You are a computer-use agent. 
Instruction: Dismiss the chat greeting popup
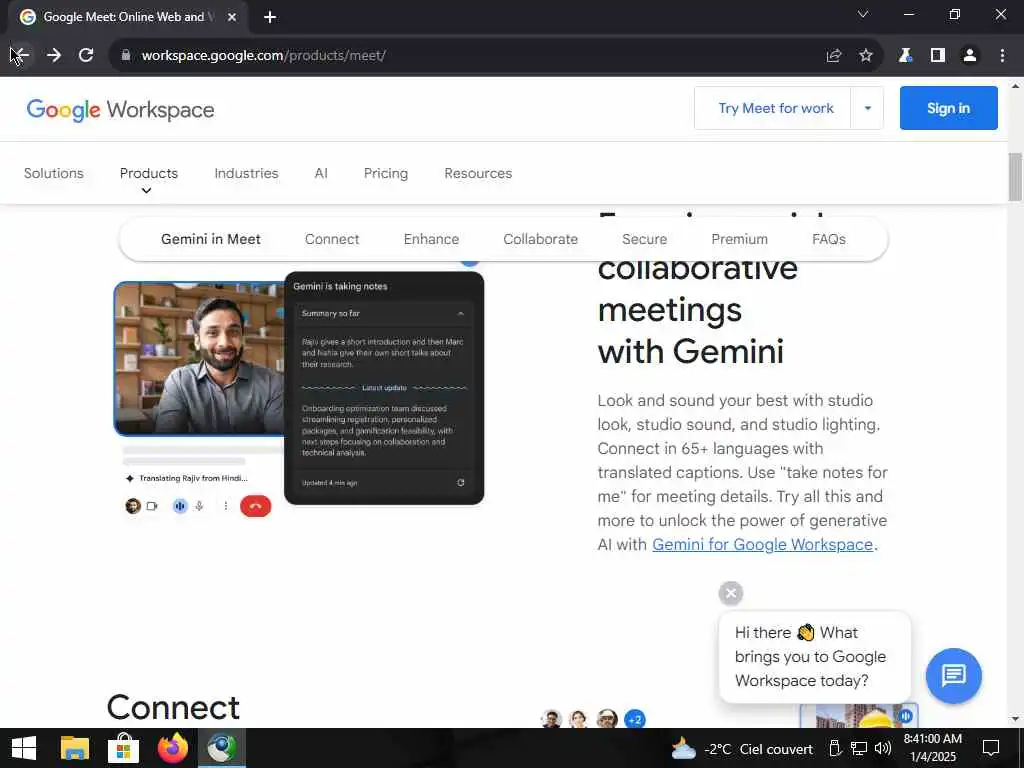pyautogui.click(x=731, y=593)
